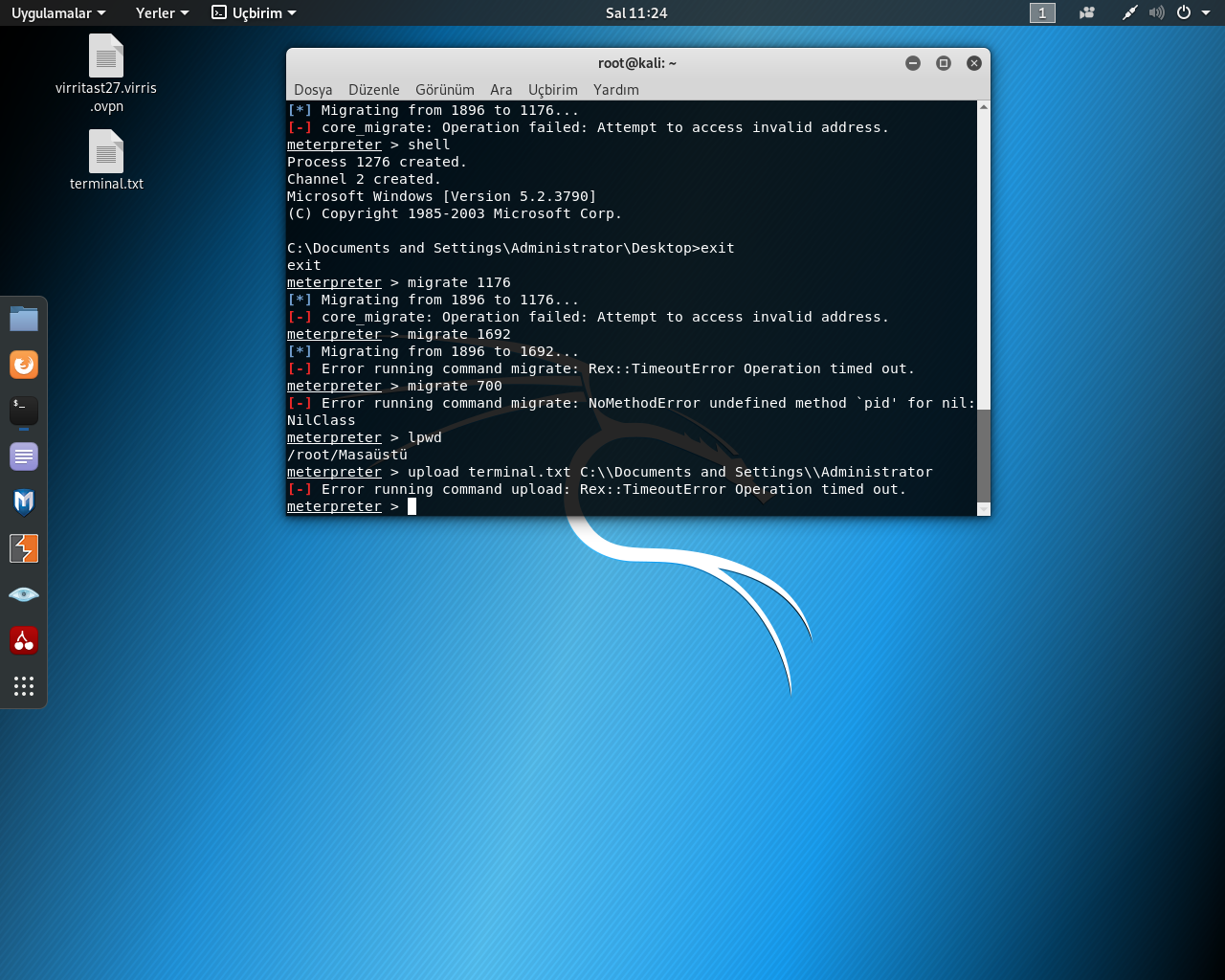The image size is (1225, 980).
Task: Click the pen/network icon in top bar
Action: pyautogui.click(x=1130, y=12)
